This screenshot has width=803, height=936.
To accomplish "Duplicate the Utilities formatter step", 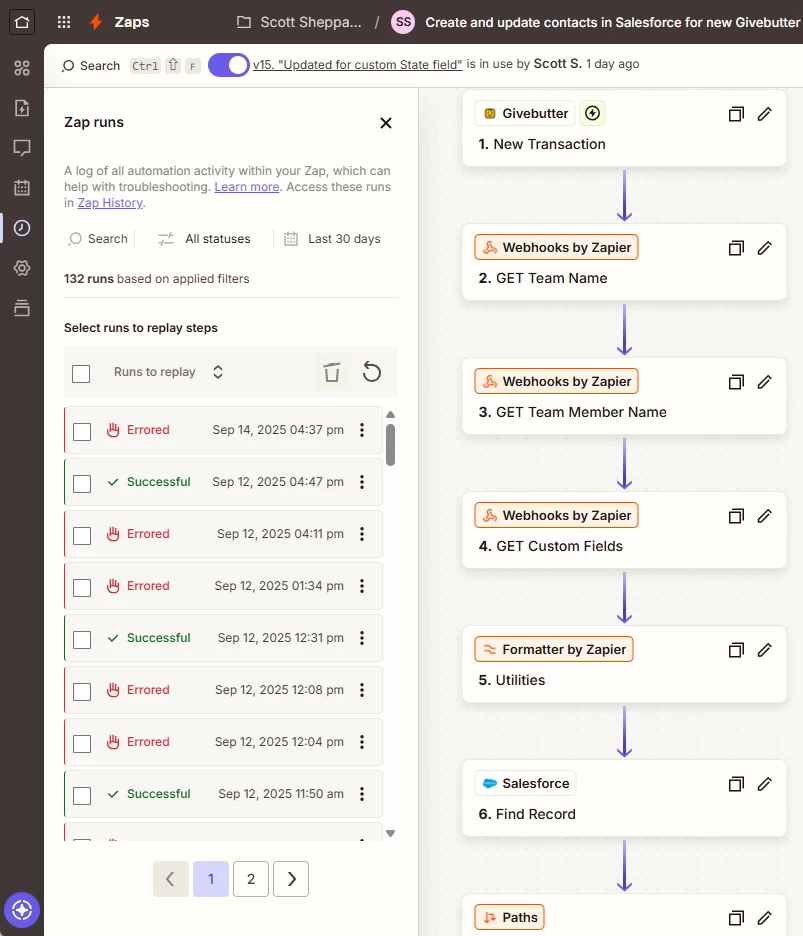I will [736, 650].
